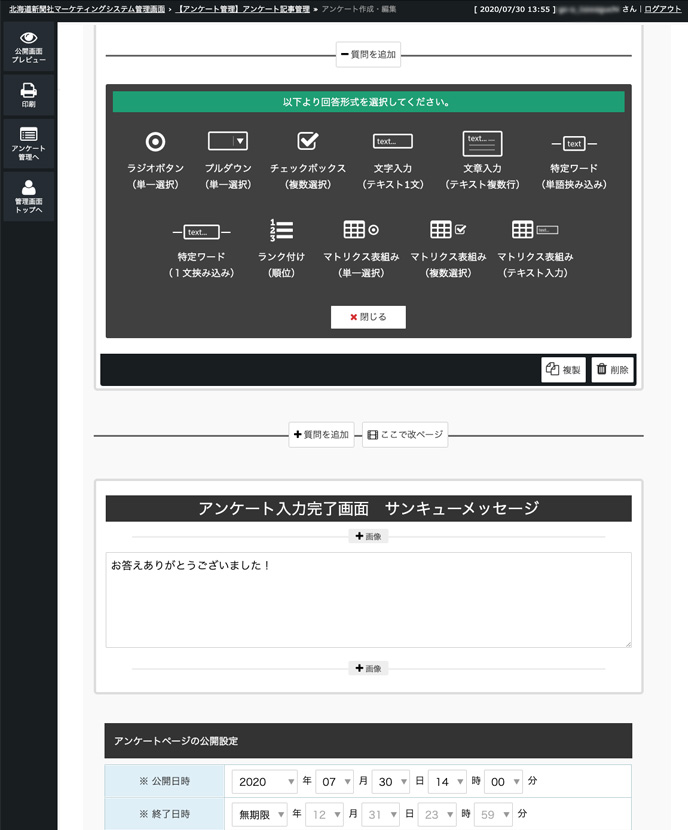Select the radio button answer type icon

[155, 142]
